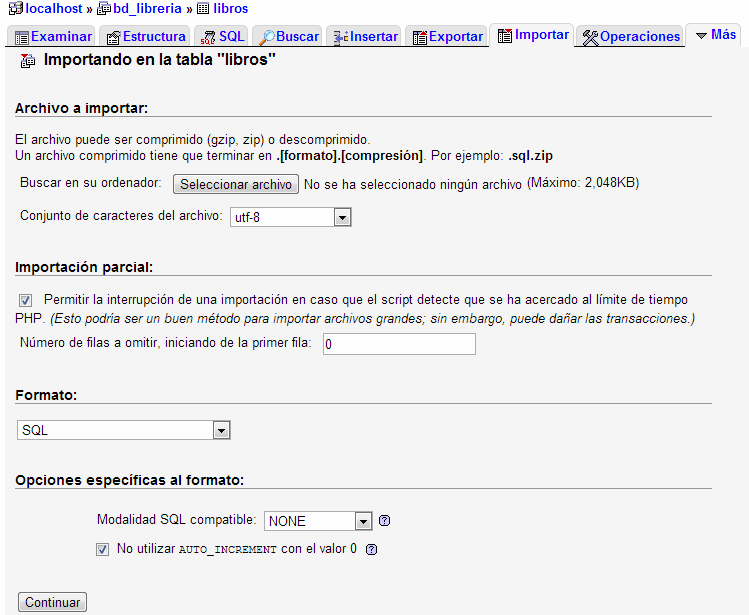This screenshot has width=749, height=615.
Task: Click the localhost server icon in breadcrumb
Action: pyautogui.click(x=16, y=8)
